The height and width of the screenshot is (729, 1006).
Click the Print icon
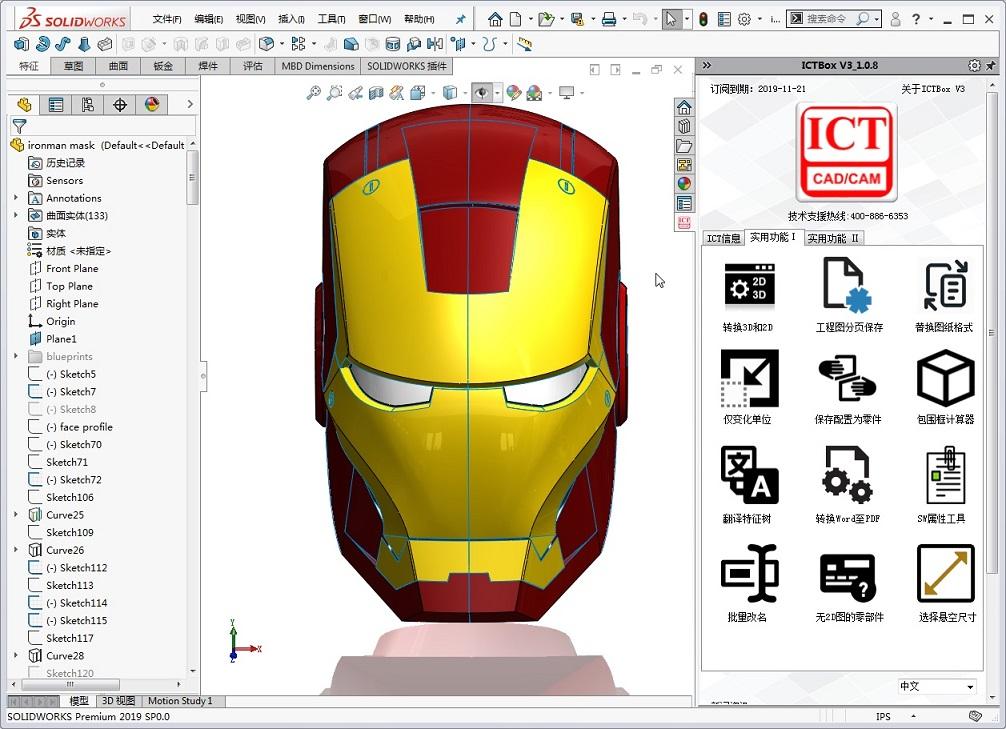coord(608,19)
